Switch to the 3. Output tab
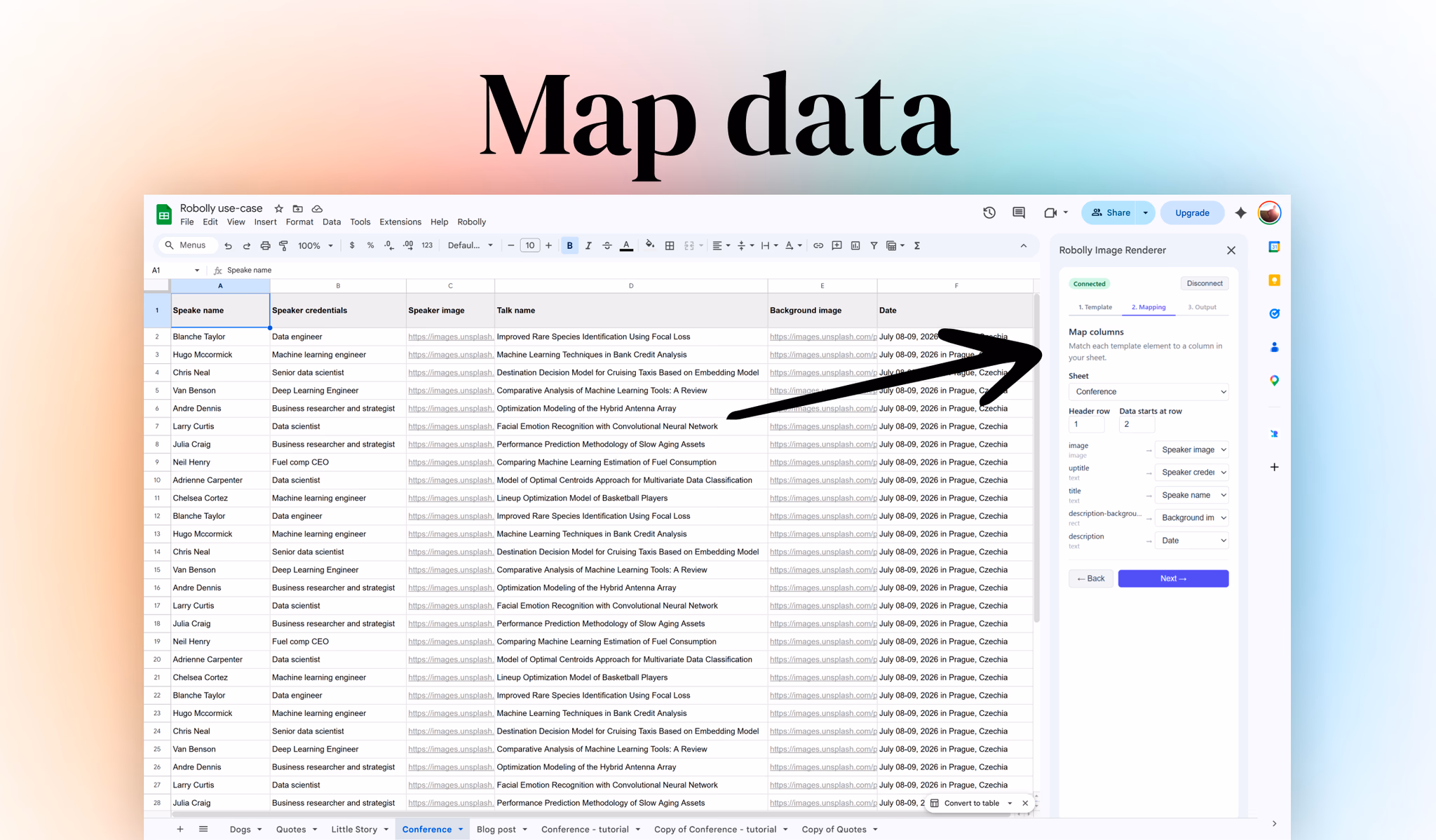This screenshot has height=840, width=1436. pyautogui.click(x=1202, y=307)
